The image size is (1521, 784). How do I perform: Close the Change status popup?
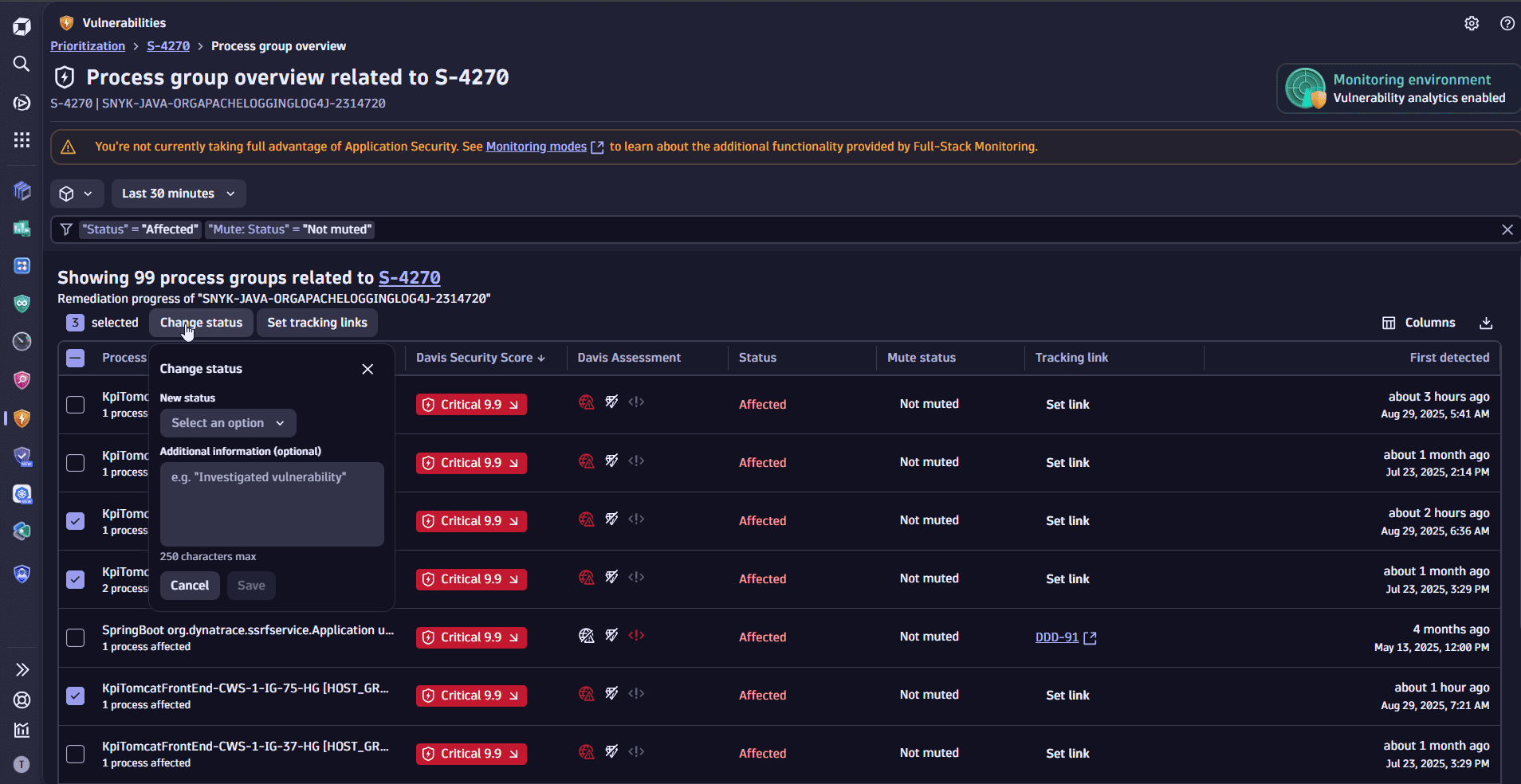coord(367,369)
